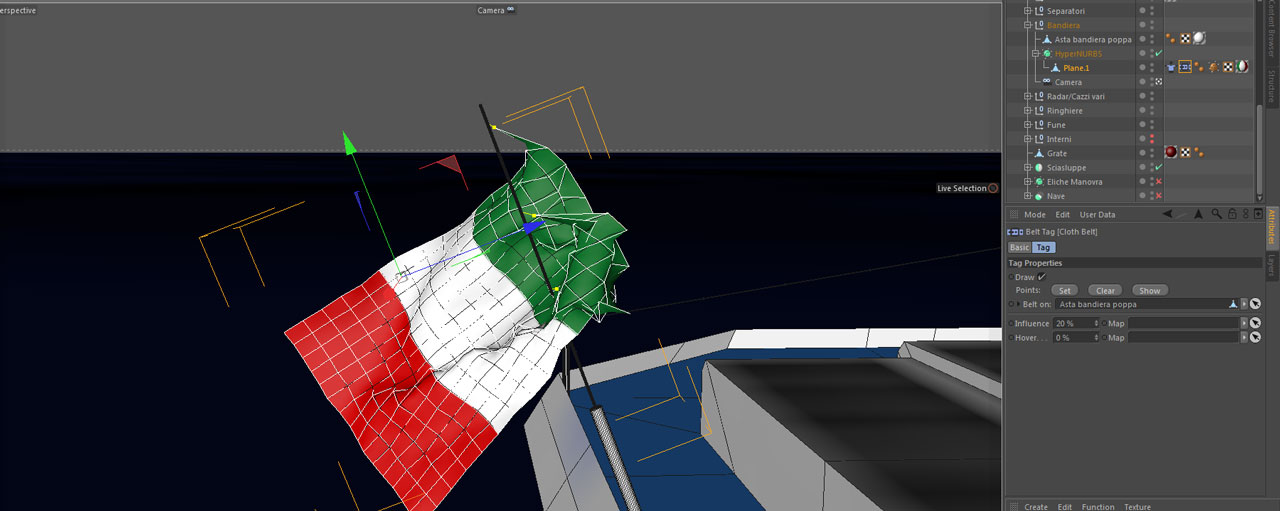Click the bottom material manager grip icon
The height and width of the screenshot is (511, 1280).
tap(1014, 507)
